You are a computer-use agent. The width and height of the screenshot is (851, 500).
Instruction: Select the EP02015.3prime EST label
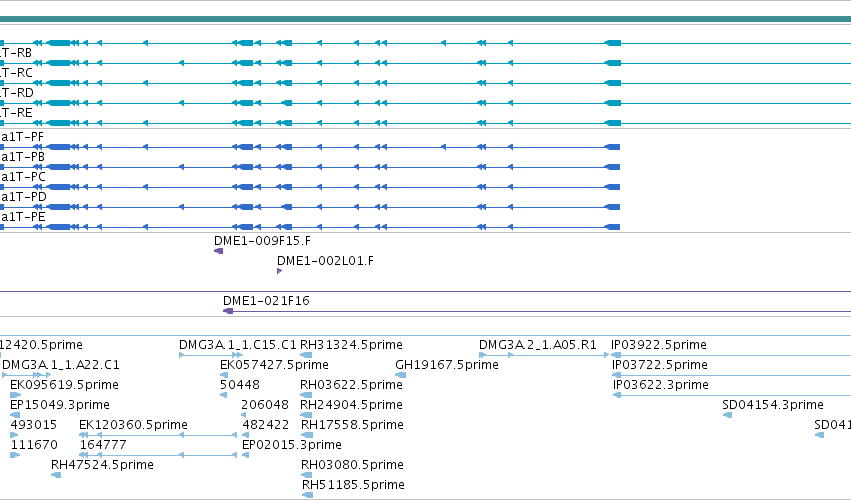(x=292, y=445)
